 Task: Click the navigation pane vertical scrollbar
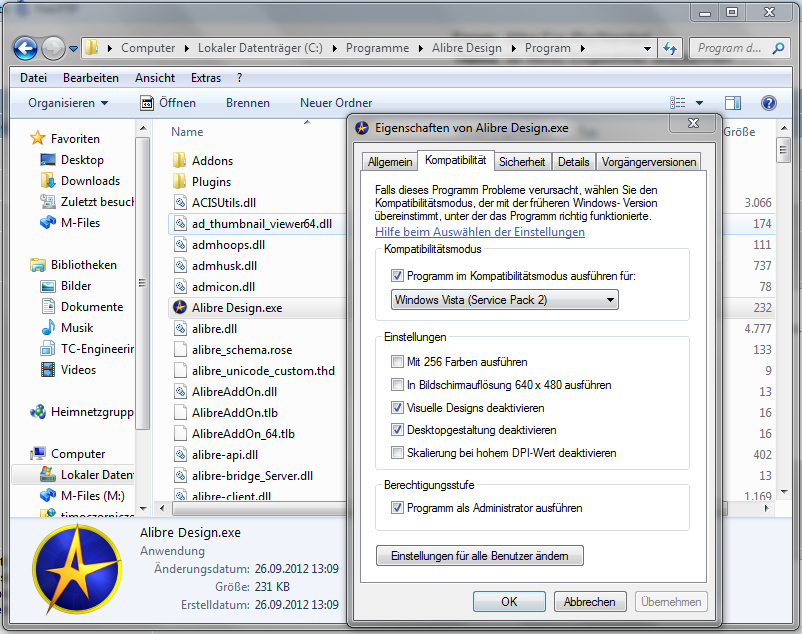143,284
